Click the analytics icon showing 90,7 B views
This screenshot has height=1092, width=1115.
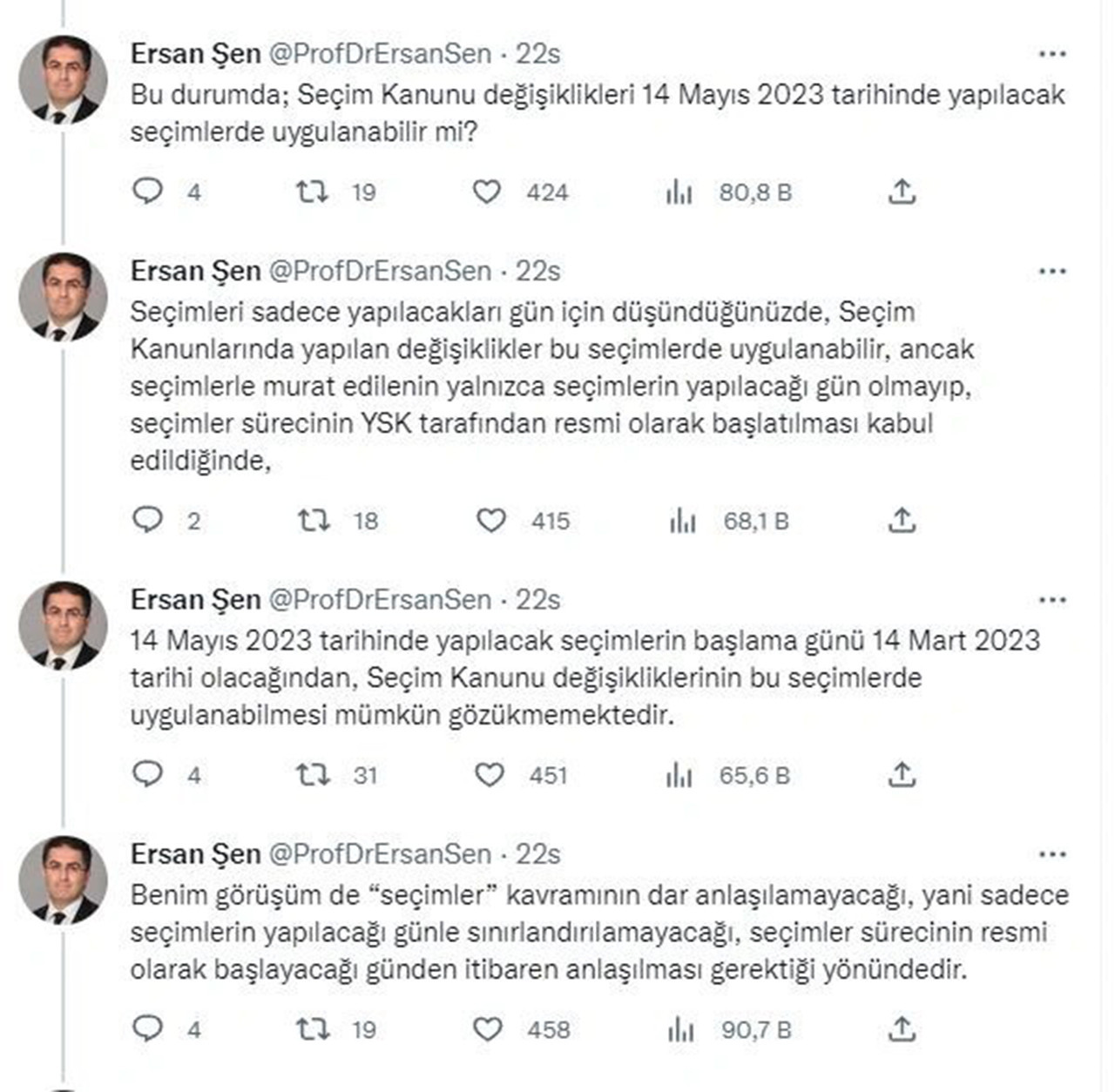click(x=680, y=1030)
